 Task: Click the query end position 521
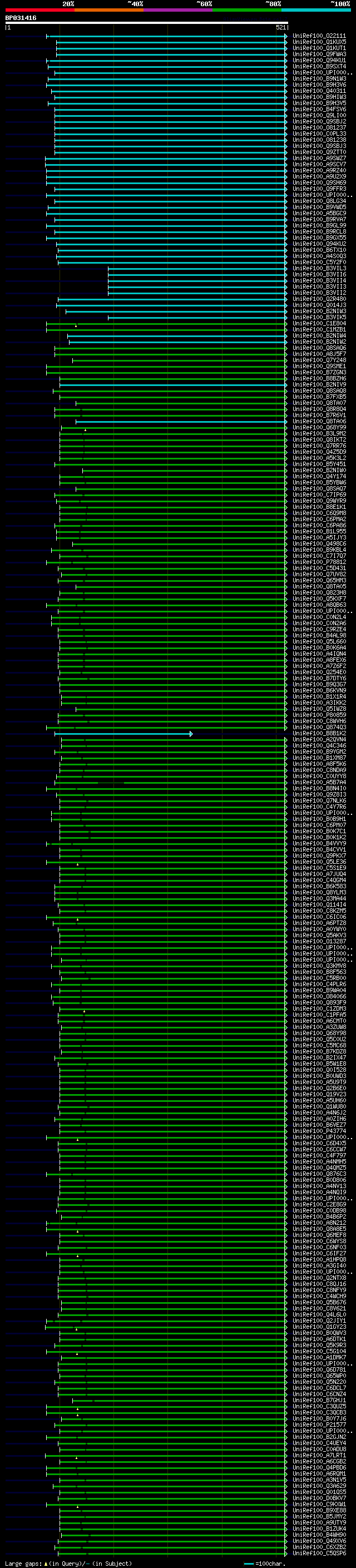[x=280, y=27]
